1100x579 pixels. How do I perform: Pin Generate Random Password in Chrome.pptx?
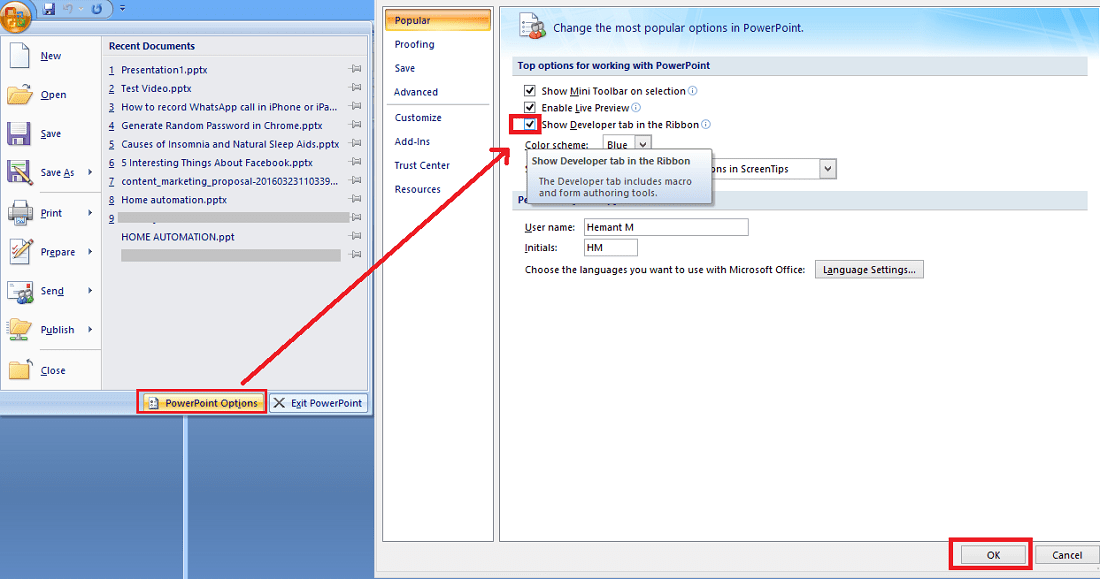356,124
